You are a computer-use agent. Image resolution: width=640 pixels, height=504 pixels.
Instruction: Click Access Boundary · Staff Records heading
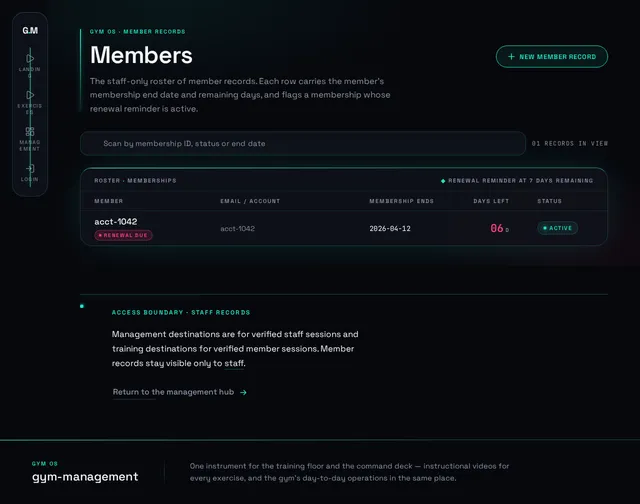(x=181, y=313)
